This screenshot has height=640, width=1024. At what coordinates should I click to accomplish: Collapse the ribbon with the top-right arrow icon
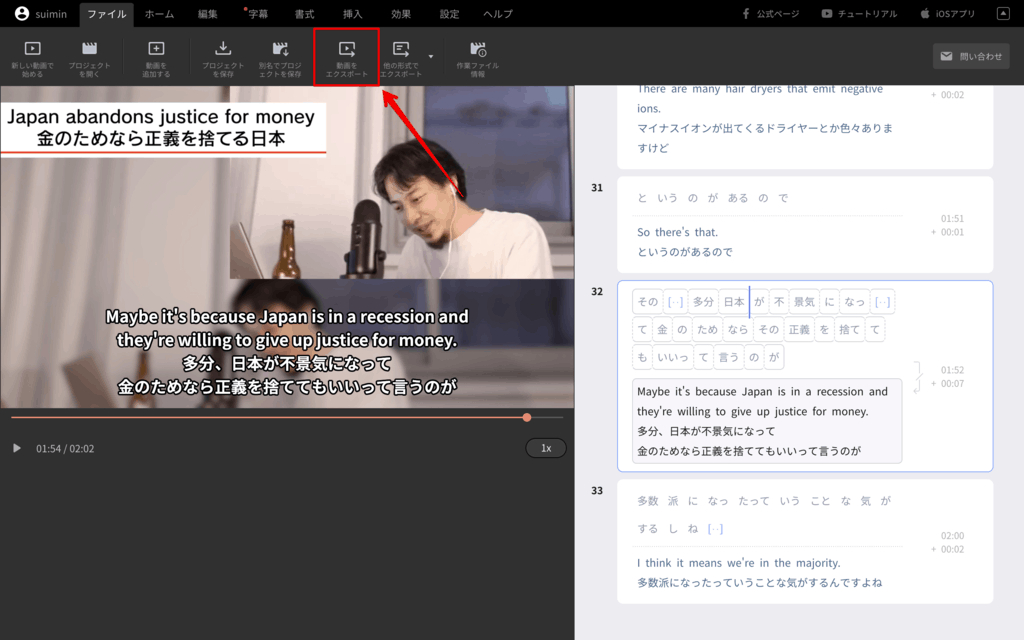tap(1003, 14)
